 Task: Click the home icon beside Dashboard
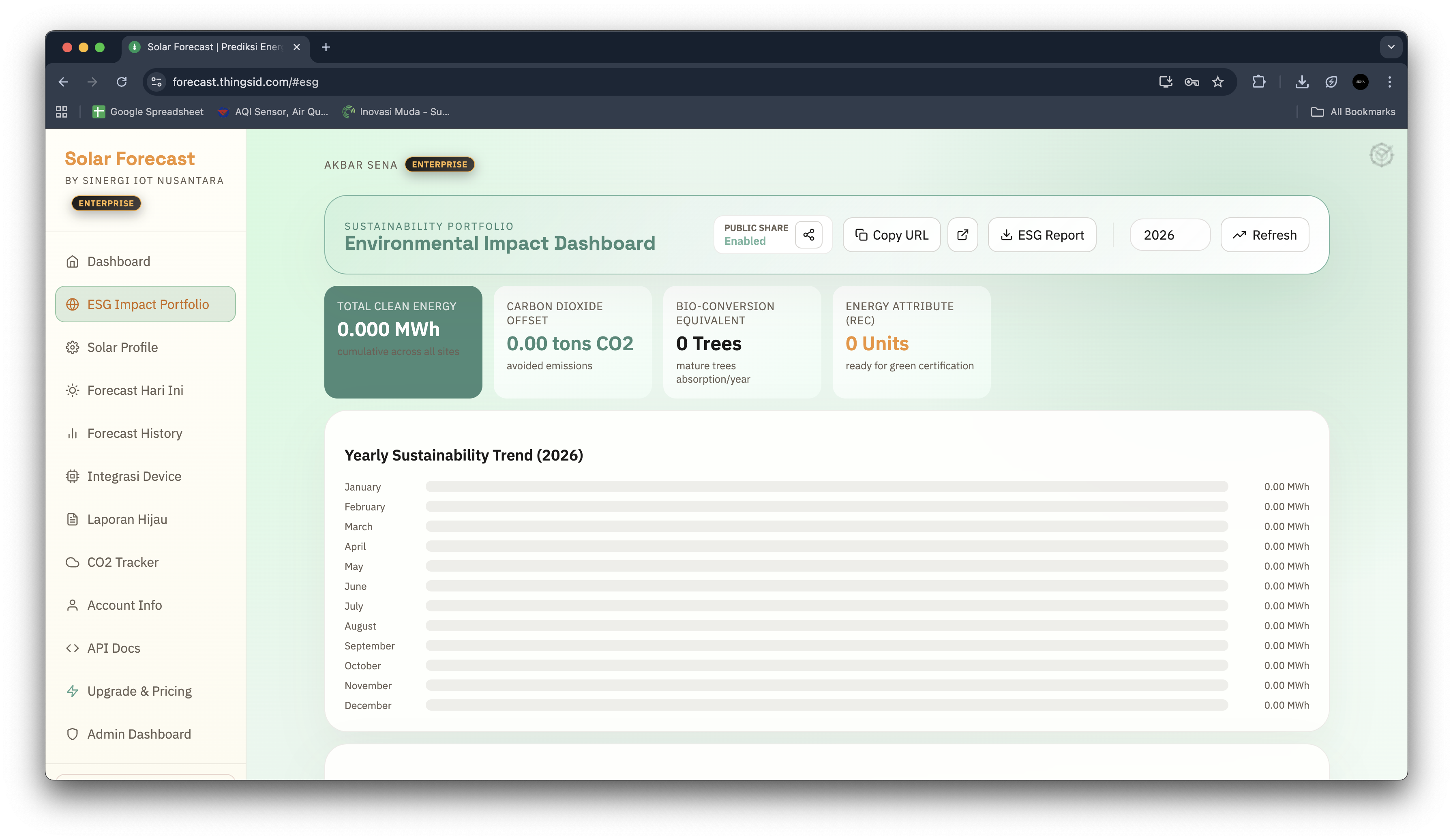pos(72,262)
